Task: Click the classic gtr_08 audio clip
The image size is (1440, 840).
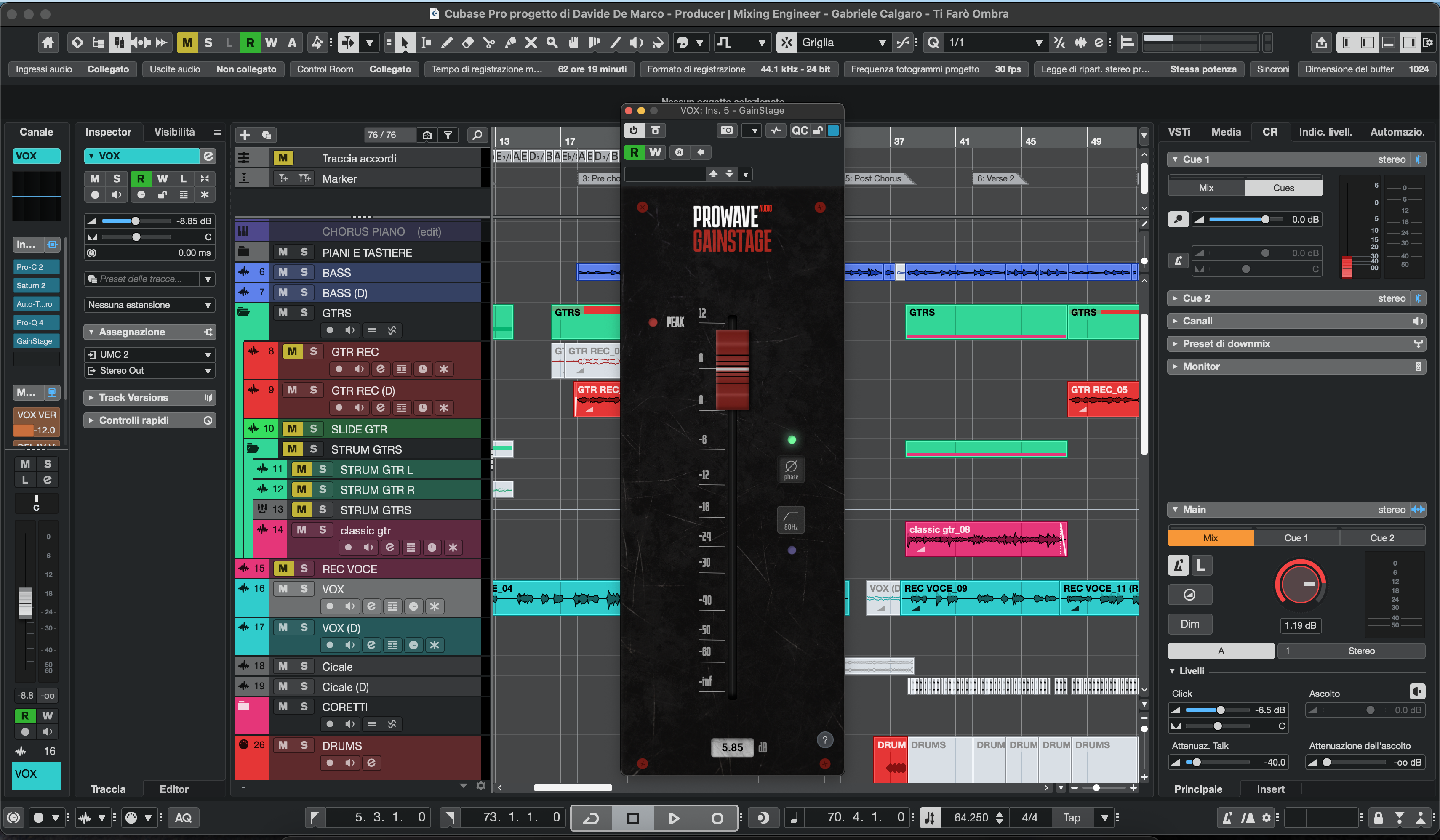Action: point(986,539)
